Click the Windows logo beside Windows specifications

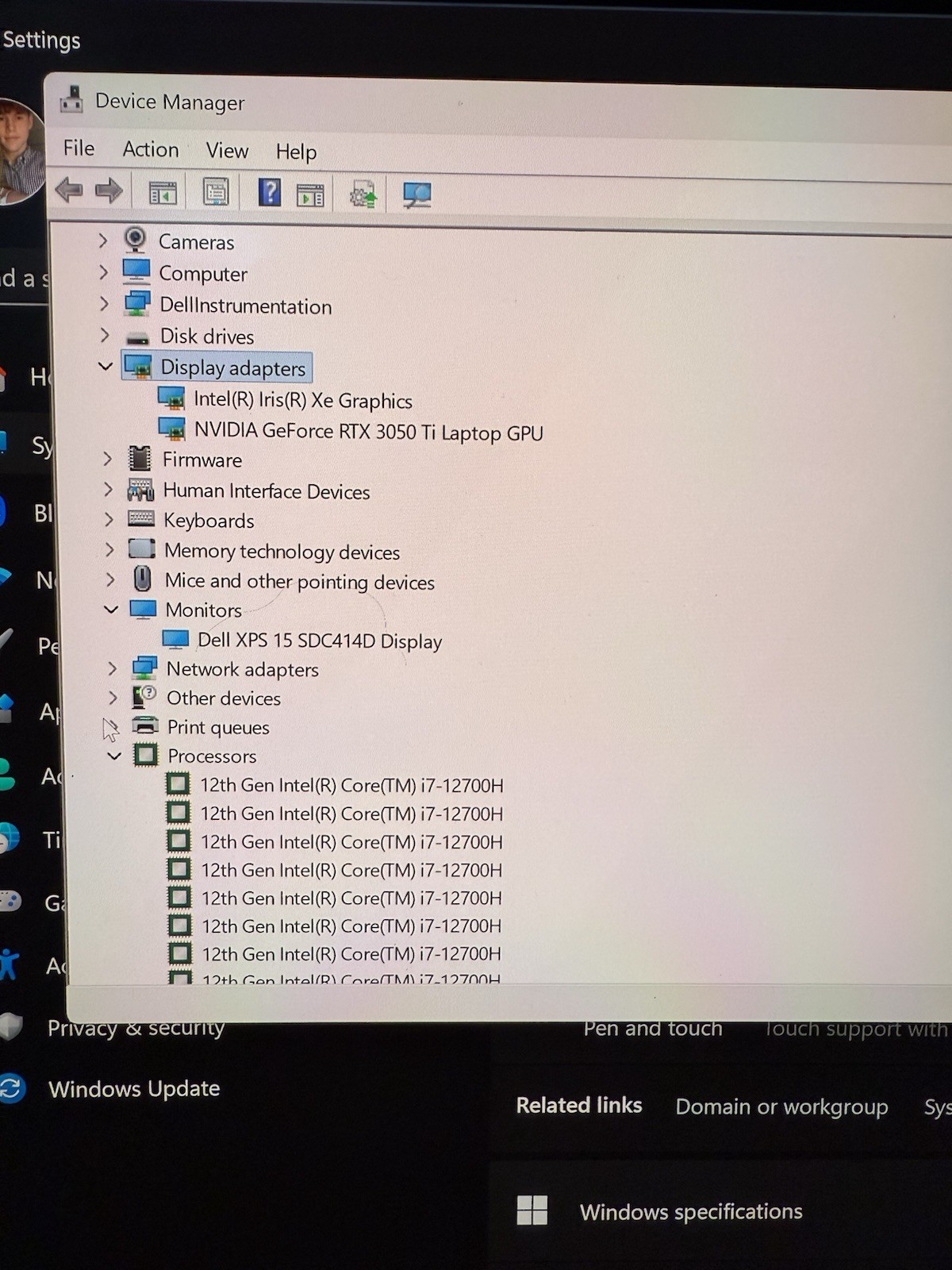coord(532,1210)
